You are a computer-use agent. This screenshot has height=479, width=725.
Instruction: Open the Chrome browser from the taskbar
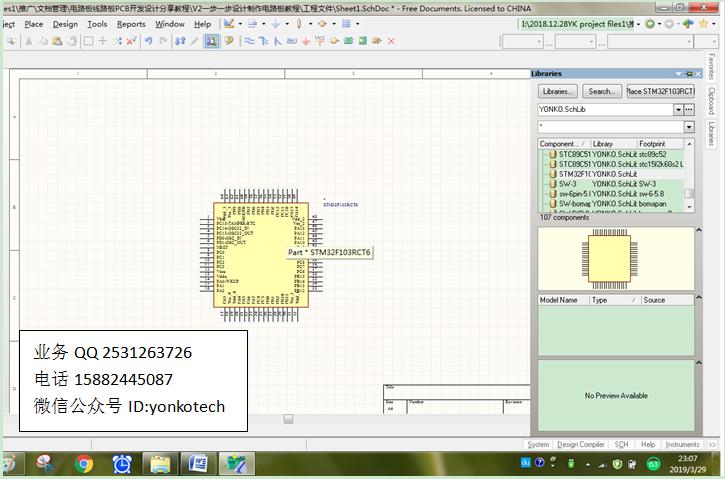(x=84, y=463)
